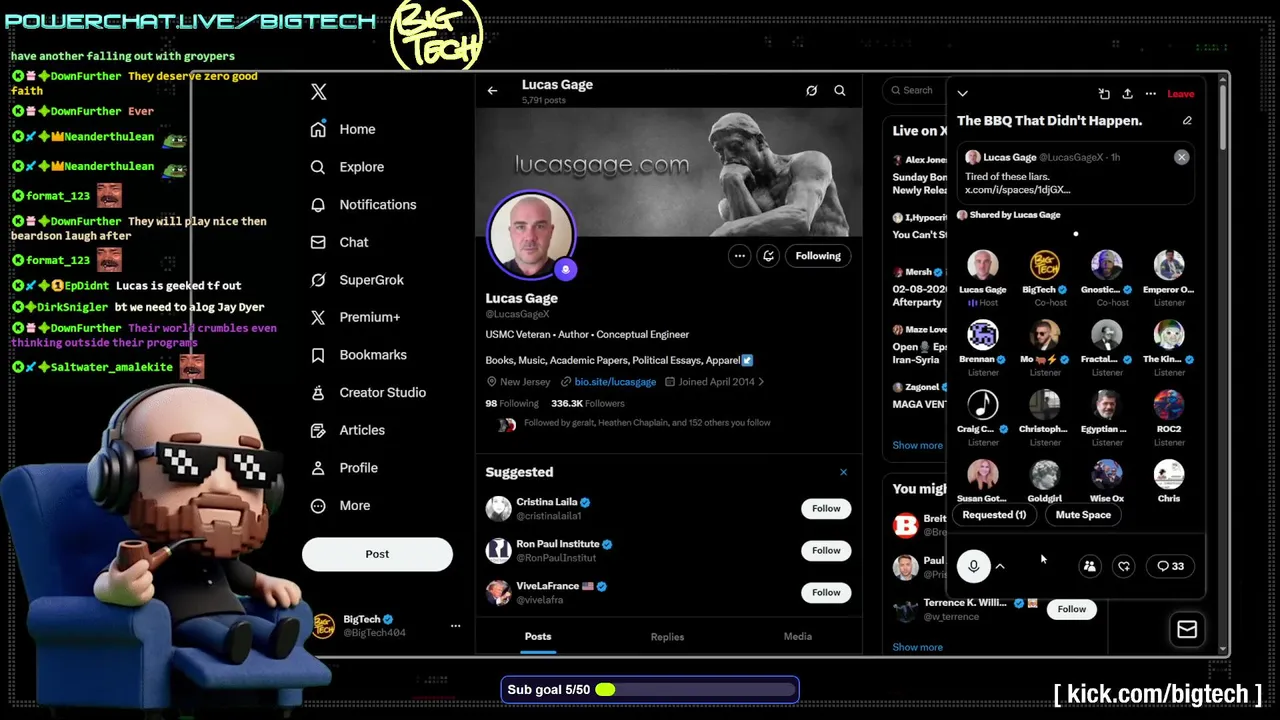Viewport: 1280px width, 720px height.
Task: Open Articles from sidebar
Action: (x=347, y=430)
